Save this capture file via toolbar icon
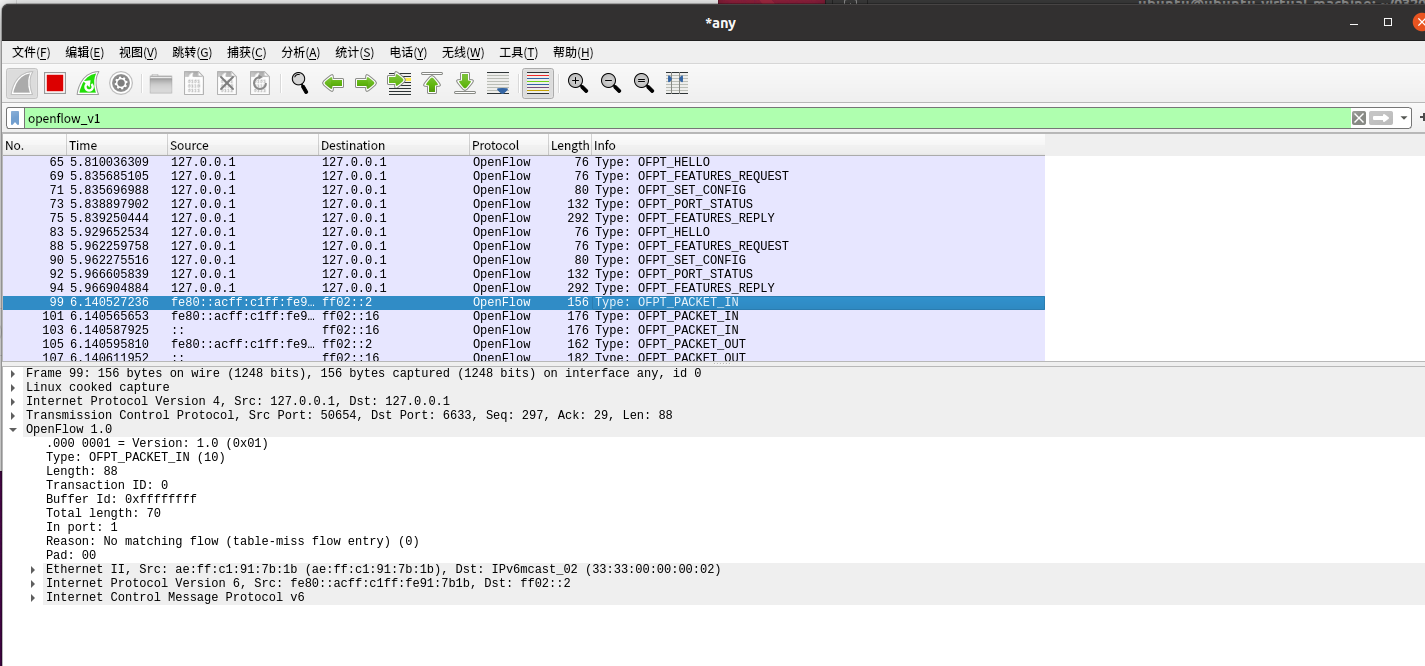Viewport: 1425px width, 666px height. click(194, 83)
